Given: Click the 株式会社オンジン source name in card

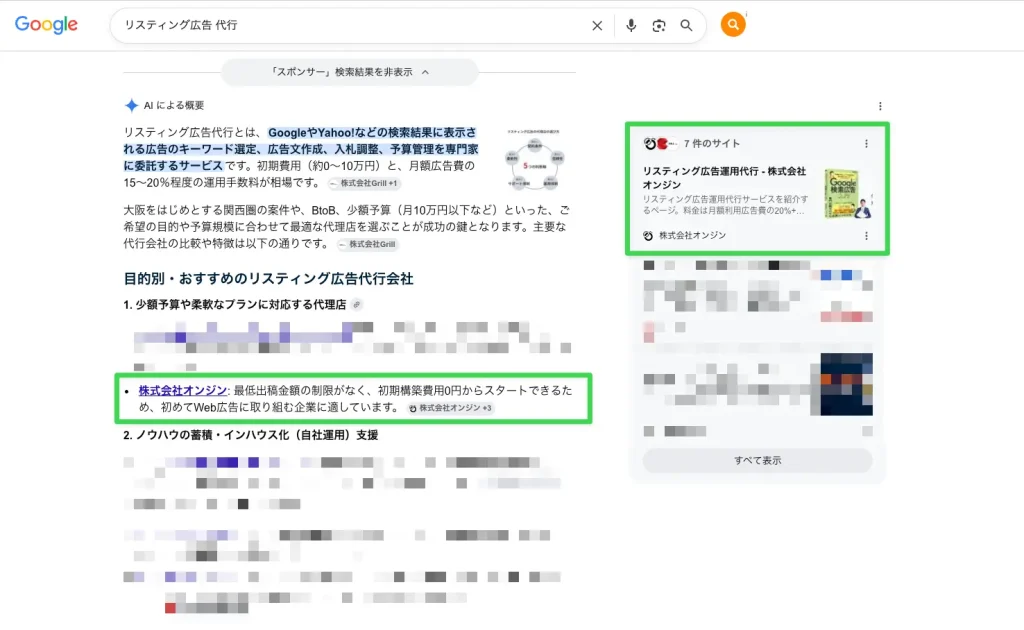Looking at the screenshot, I should click(692, 236).
